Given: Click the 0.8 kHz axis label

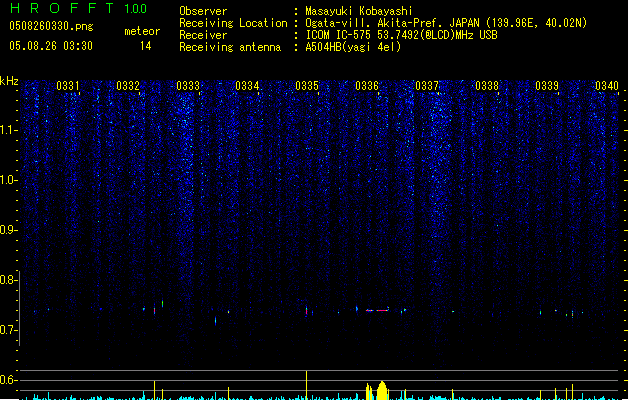Looking at the screenshot, I should click(x=8, y=280).
